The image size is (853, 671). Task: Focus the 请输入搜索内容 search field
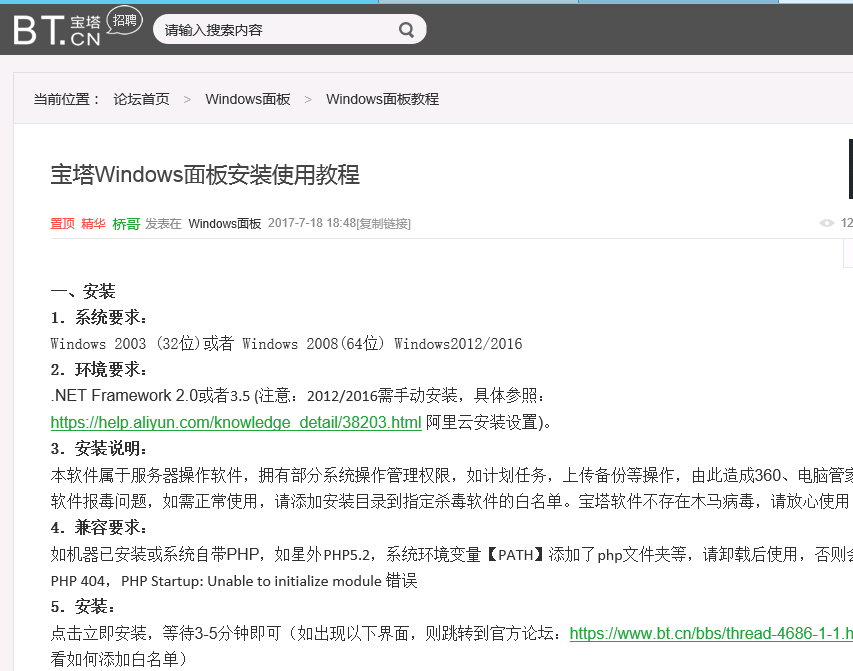point(289,29)
